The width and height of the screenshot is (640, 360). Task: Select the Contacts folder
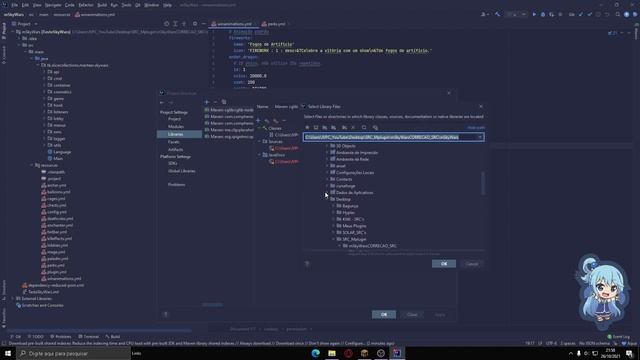click(344, 179)
